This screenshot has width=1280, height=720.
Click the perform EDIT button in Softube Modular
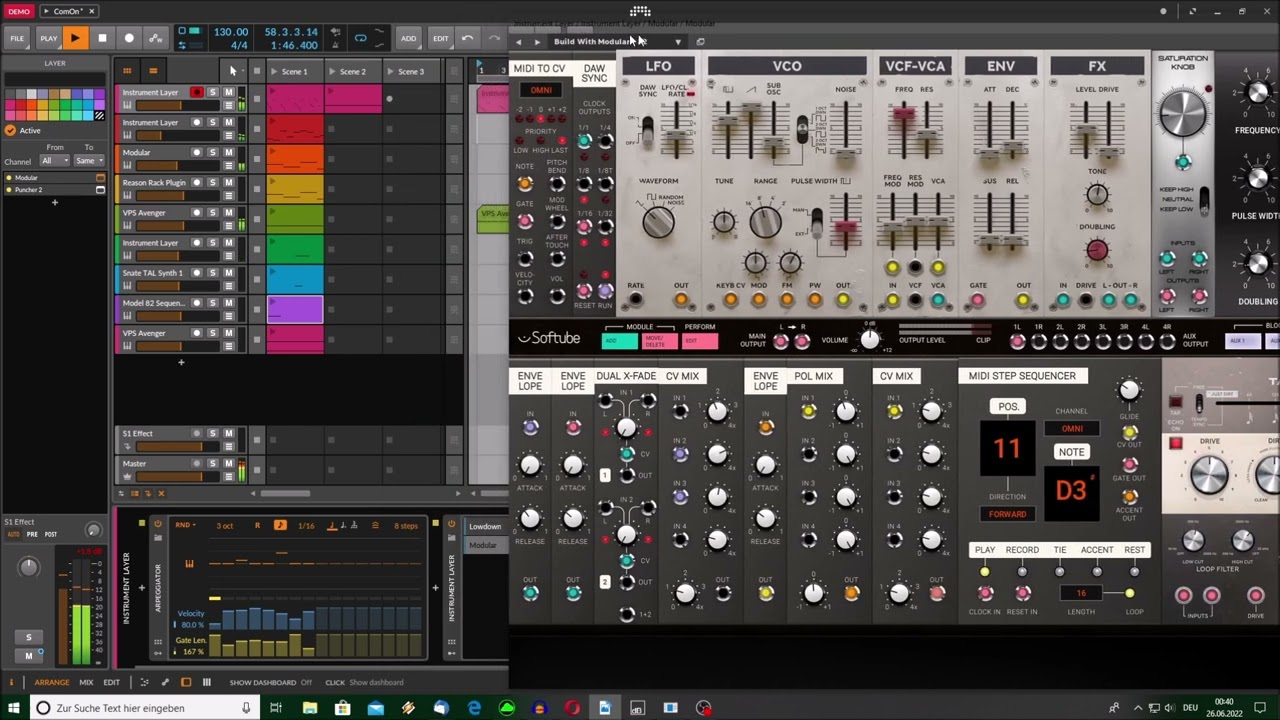[699, 341]
